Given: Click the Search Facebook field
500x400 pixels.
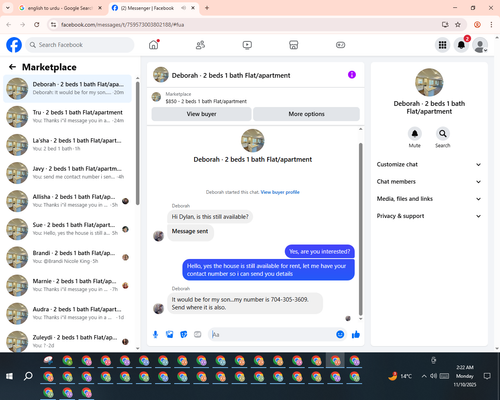Looking at the screenshot, I should [80, 45].
